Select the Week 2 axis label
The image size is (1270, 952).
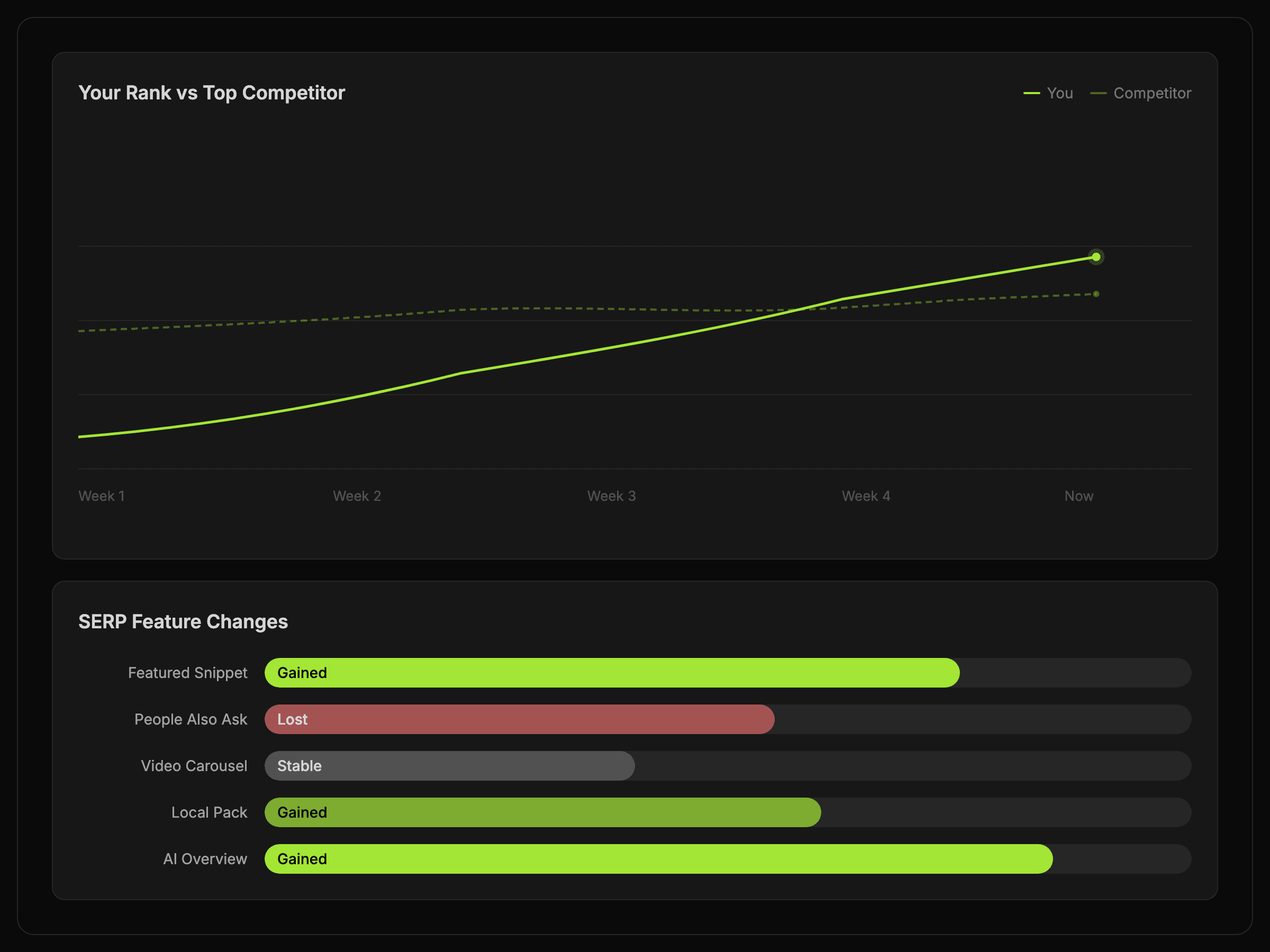click(x=357, y=496)
